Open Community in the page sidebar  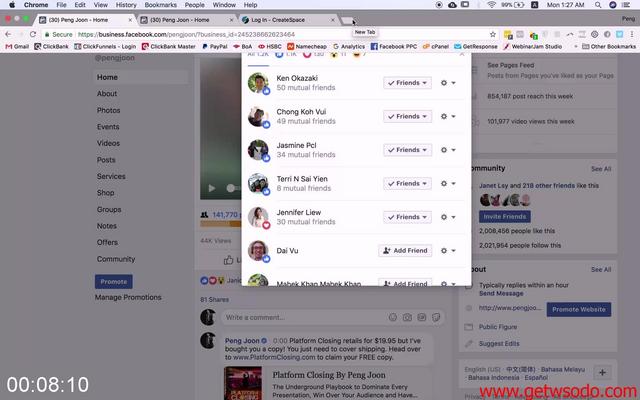tap(116, 259)
